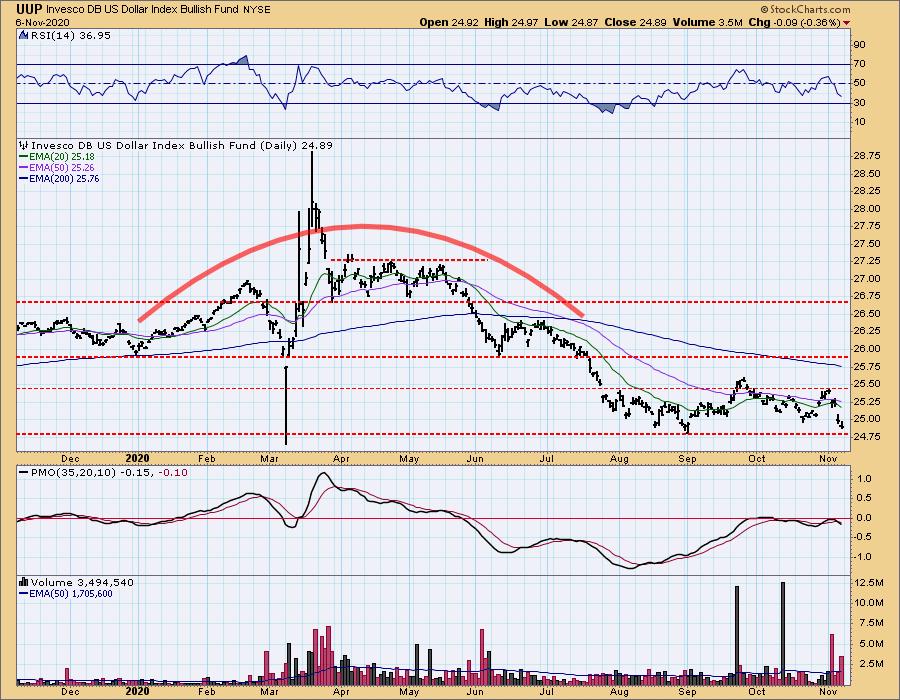Click the 6-Nov-2020 date label
Image resolution: width=900 pixels, height=700 pixels.
point(42,22)
